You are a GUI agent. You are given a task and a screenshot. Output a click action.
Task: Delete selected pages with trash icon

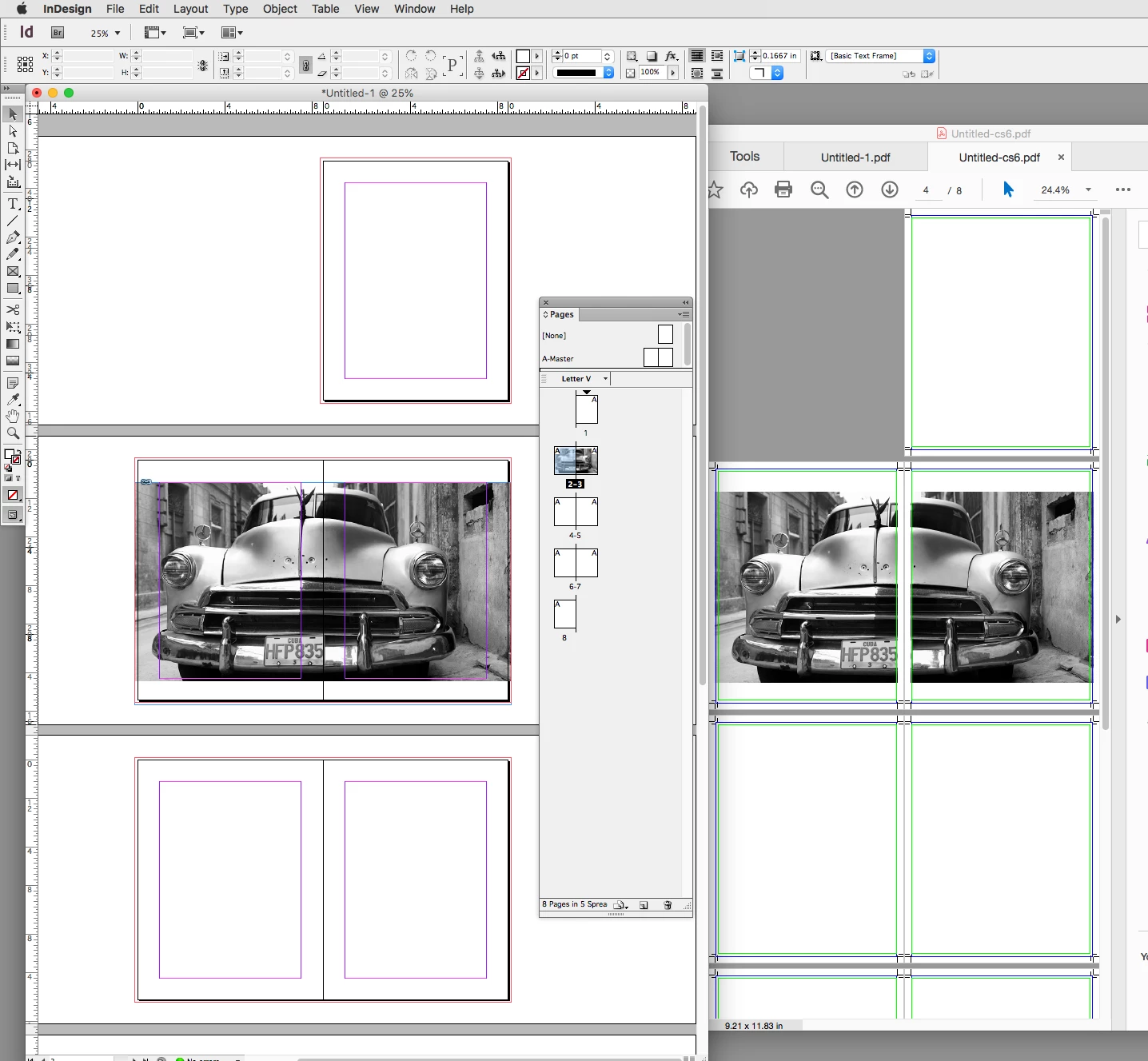tap(668, 905)
